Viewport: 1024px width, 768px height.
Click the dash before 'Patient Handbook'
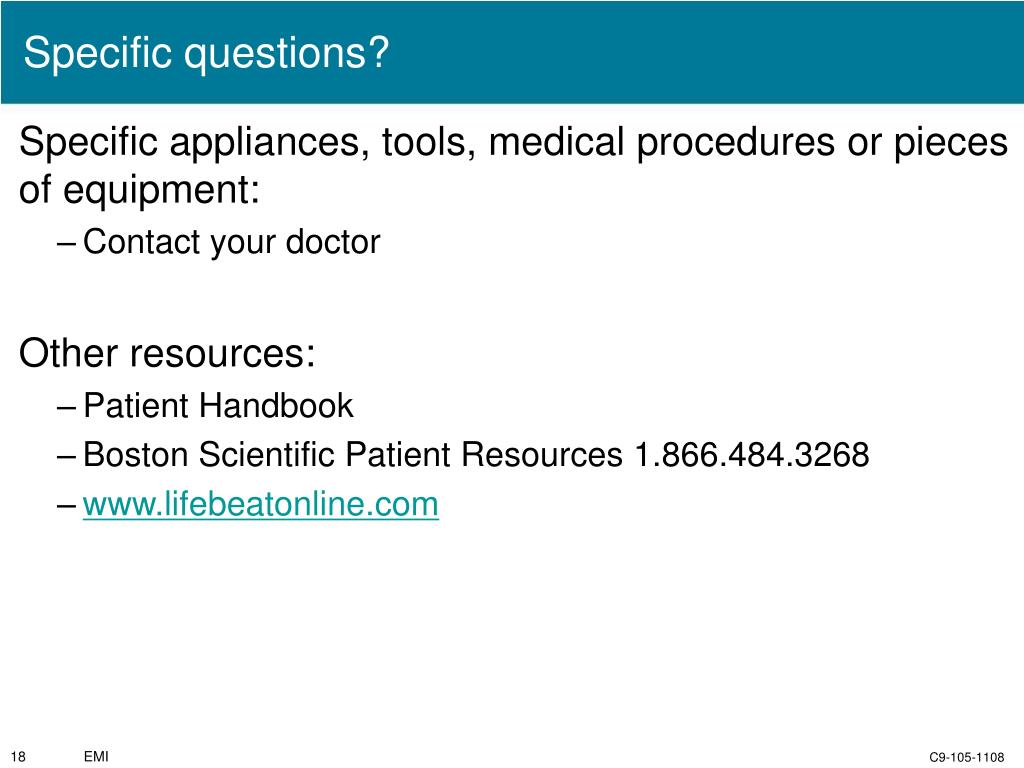(x=67, y=408)
